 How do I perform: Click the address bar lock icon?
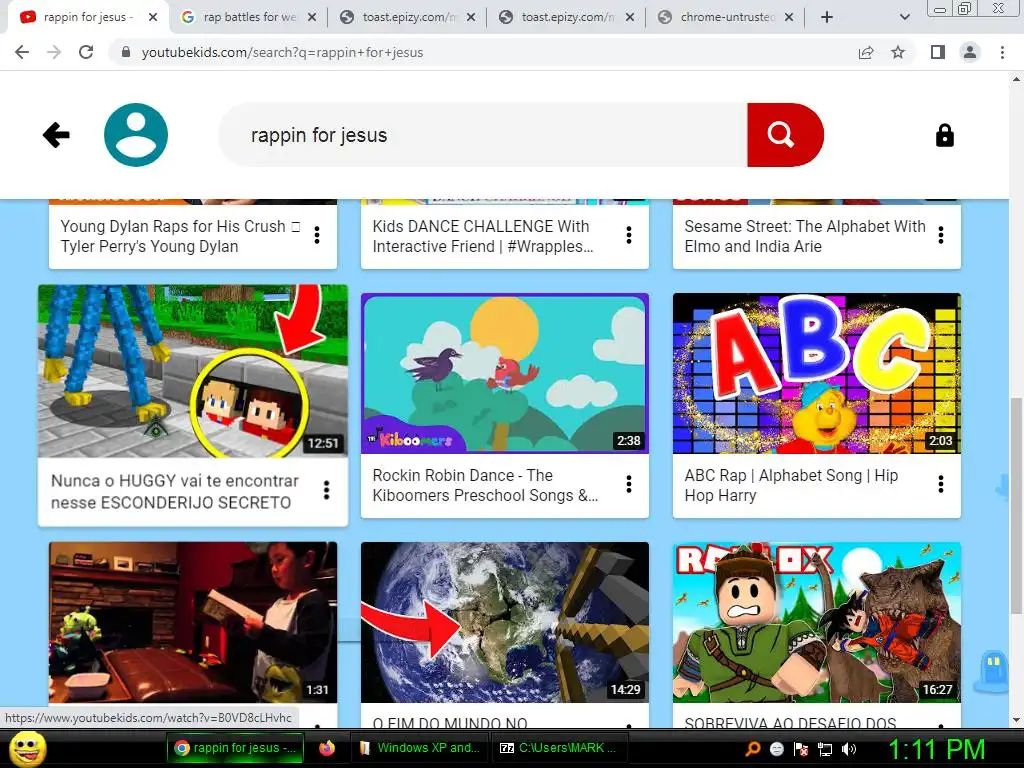tap(126, 52)
